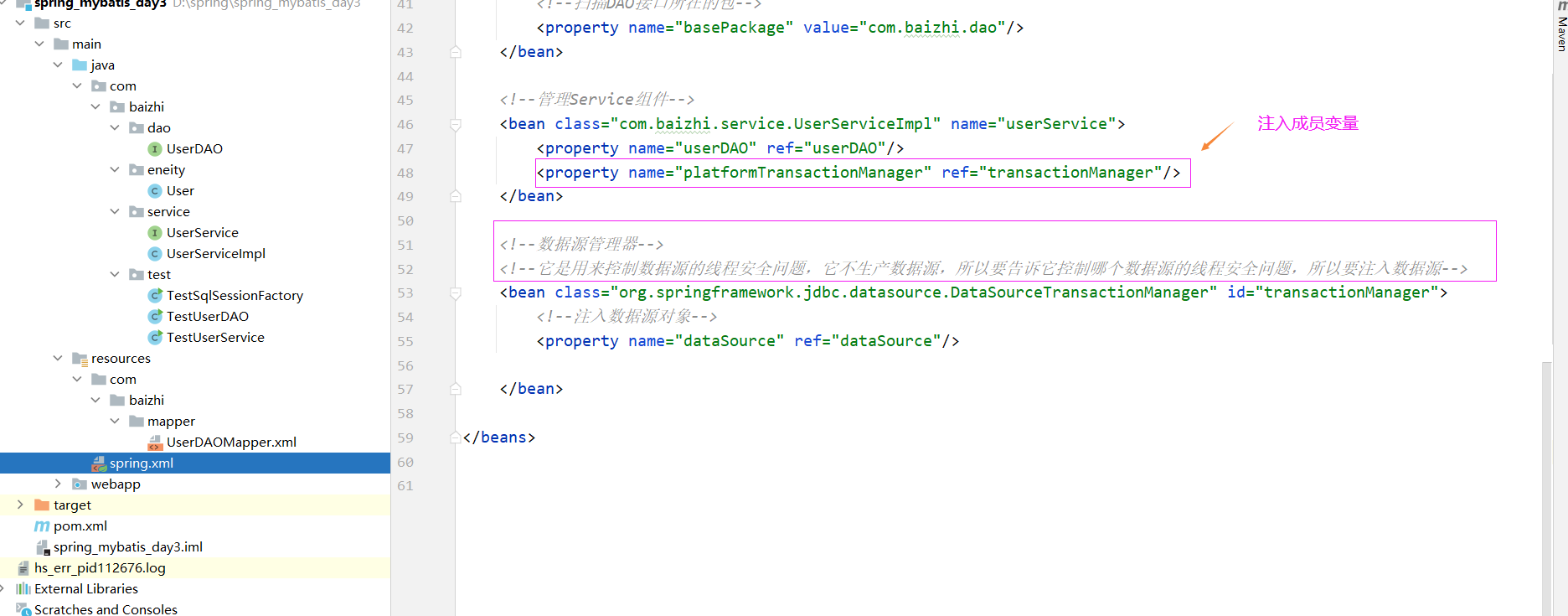Click fold end marker on line 57
The image size is (1568, 616).
456,389
